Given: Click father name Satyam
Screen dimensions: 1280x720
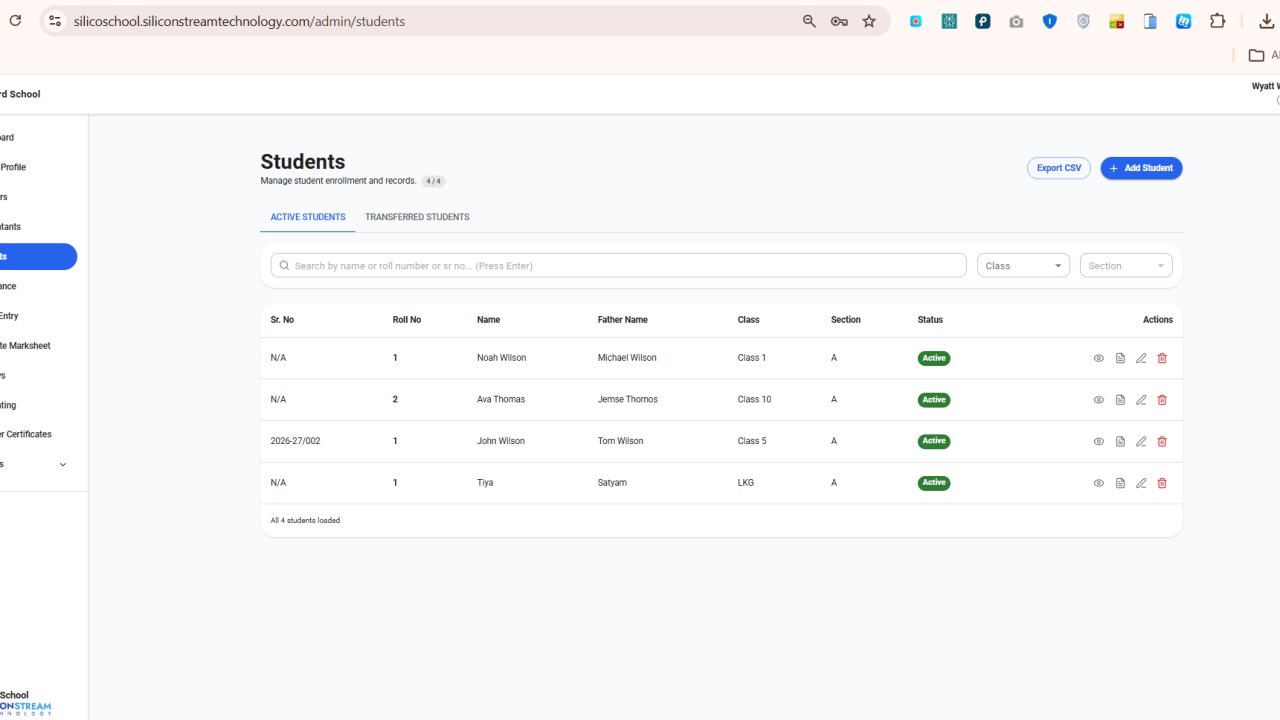Looking at the screenshot, I should pos(612,483).
